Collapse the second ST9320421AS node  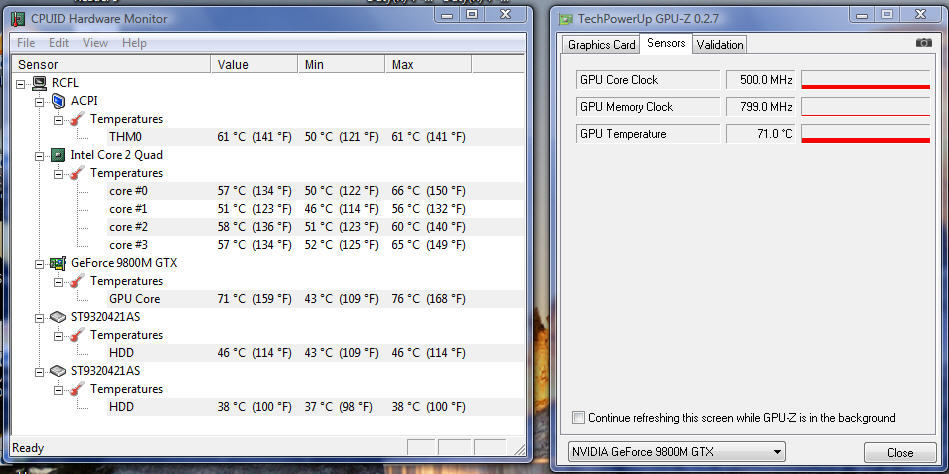tap(40, 371)
